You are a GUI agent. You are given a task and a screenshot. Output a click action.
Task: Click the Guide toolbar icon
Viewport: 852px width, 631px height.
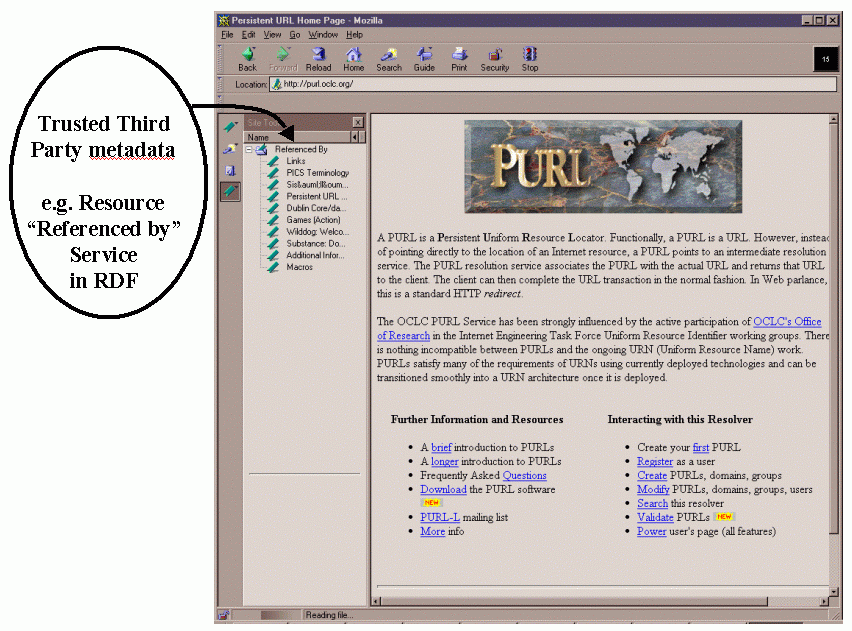pos(424,58)
